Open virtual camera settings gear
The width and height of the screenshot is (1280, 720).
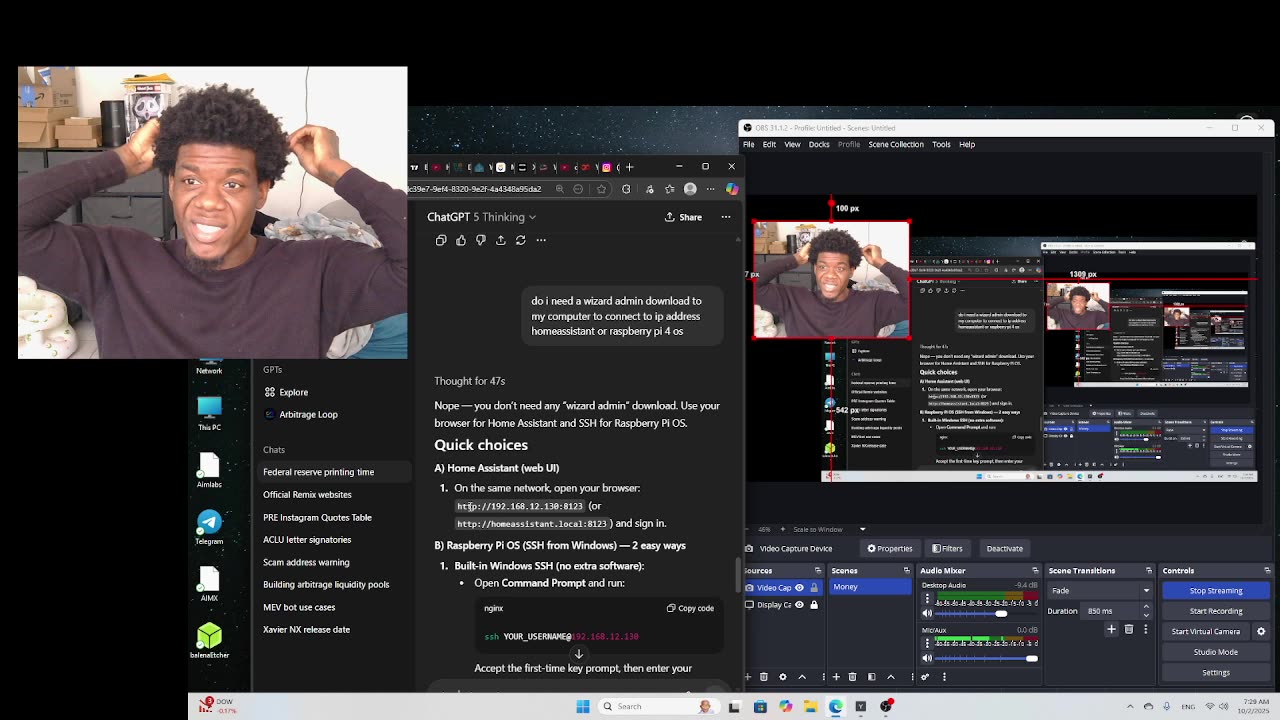(x=1261, y=632)
